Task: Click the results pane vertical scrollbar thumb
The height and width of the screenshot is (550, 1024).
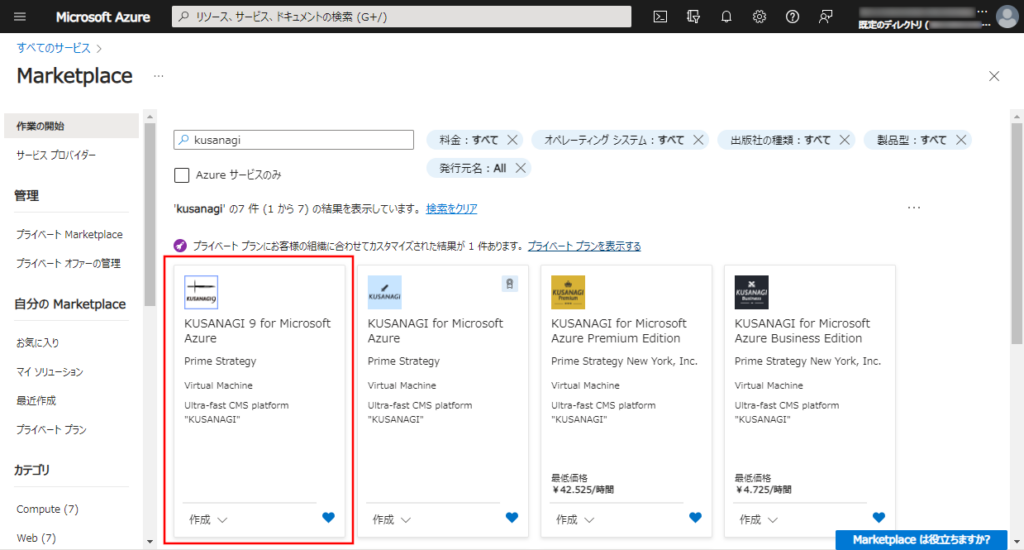Action: pyautogui.click(x=1017, y=232)
